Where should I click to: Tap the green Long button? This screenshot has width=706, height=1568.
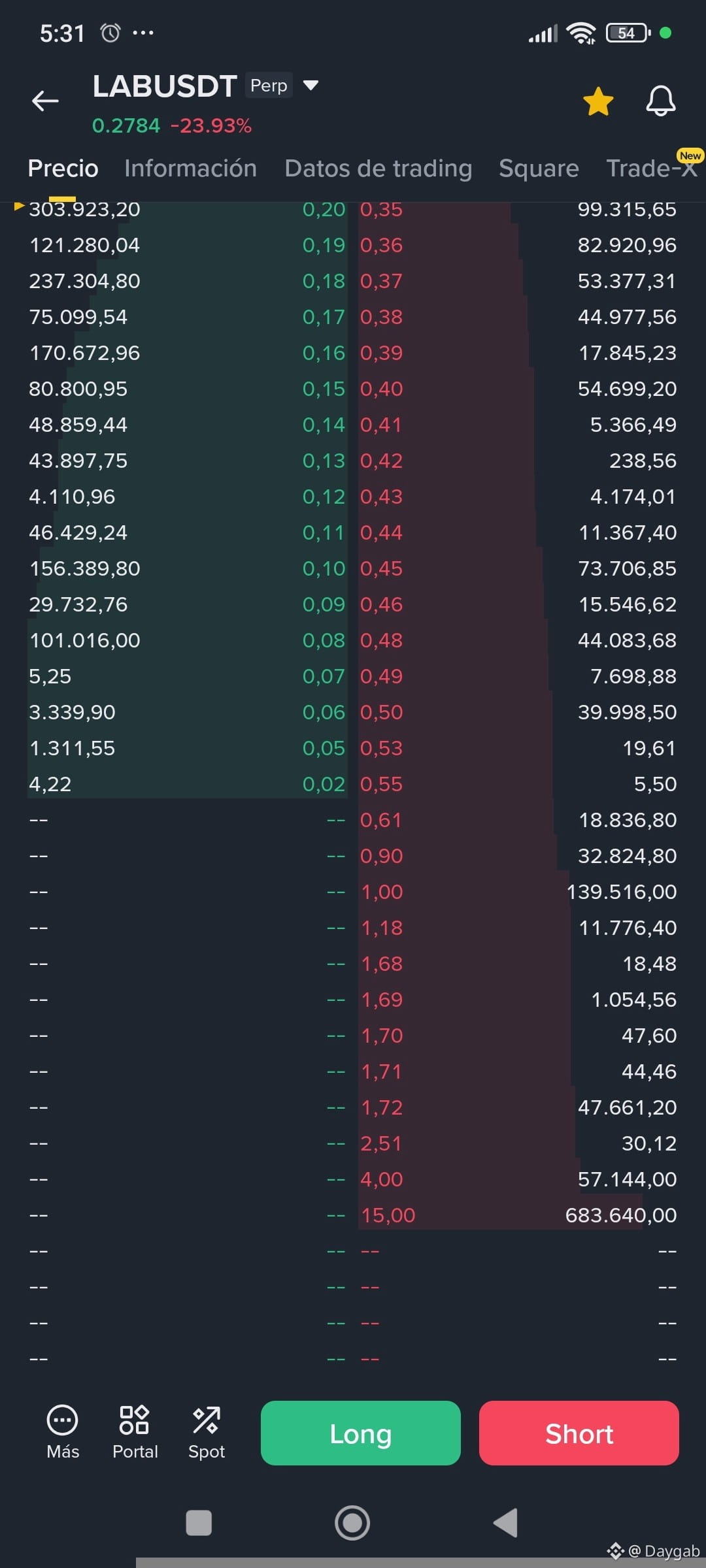[361, 1433]
